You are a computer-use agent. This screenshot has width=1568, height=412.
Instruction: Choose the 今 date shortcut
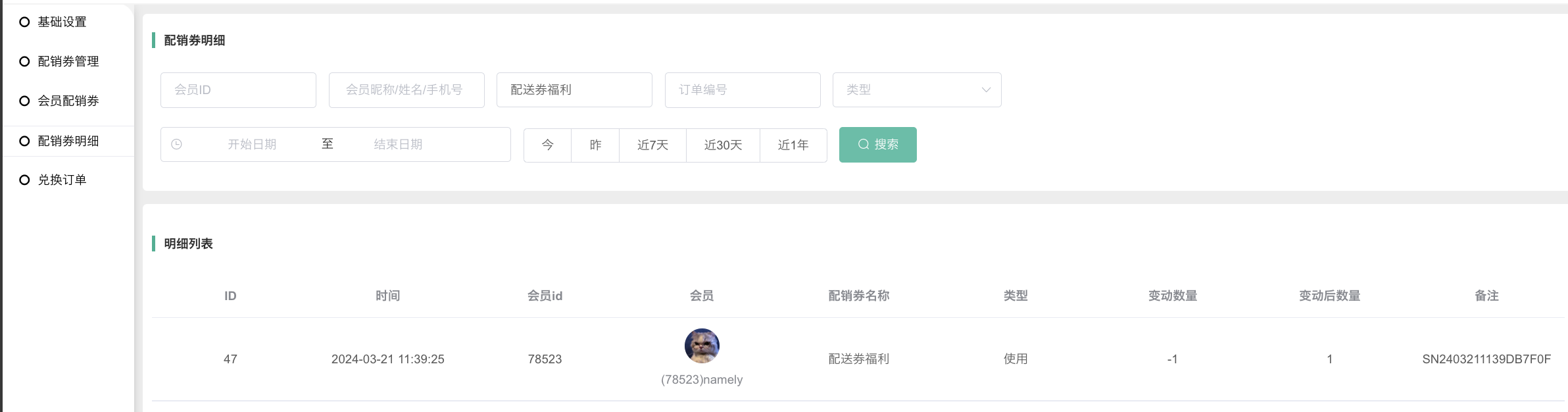[x=547, y=145]
